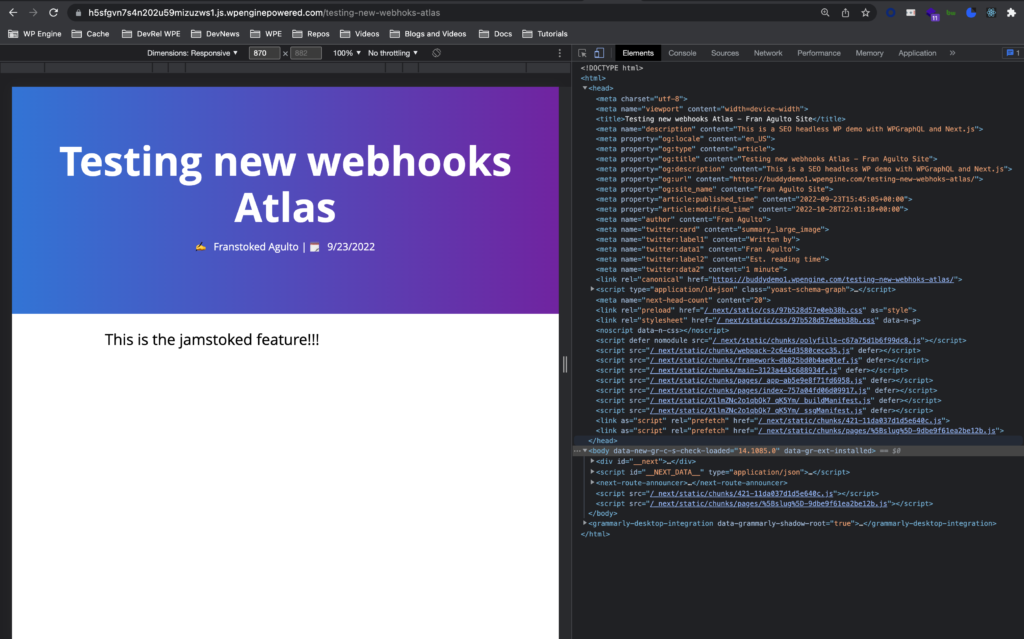Open the No throttling dropdown
Screen dimensions: 1024x639
tap(393, 52)
